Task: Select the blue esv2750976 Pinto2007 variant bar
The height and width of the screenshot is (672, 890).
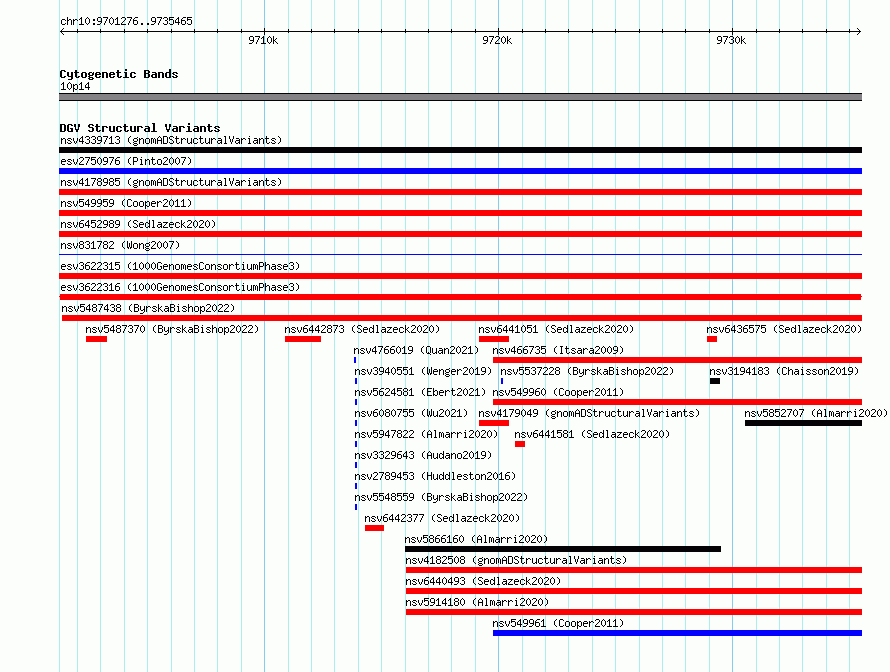Action: [x=460, y=171]
